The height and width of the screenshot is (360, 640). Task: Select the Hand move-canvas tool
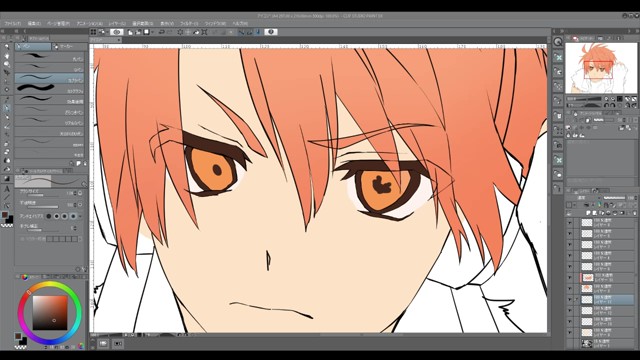(7, 56)
